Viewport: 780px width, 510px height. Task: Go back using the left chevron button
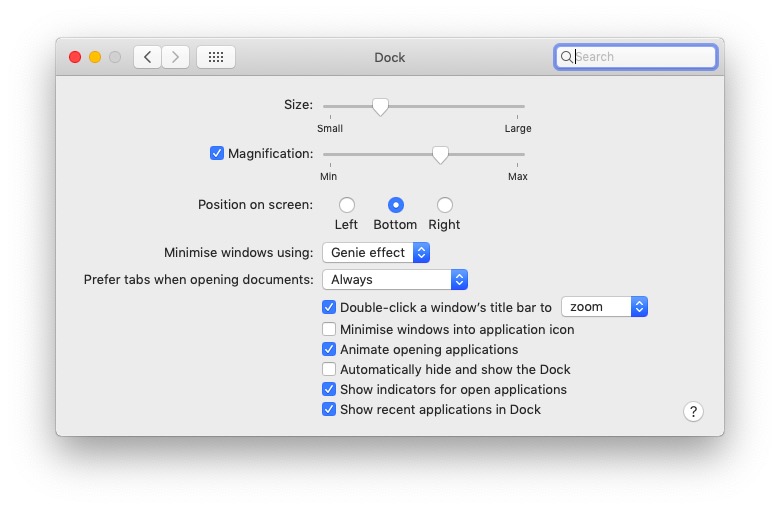[x=147, y=57]
